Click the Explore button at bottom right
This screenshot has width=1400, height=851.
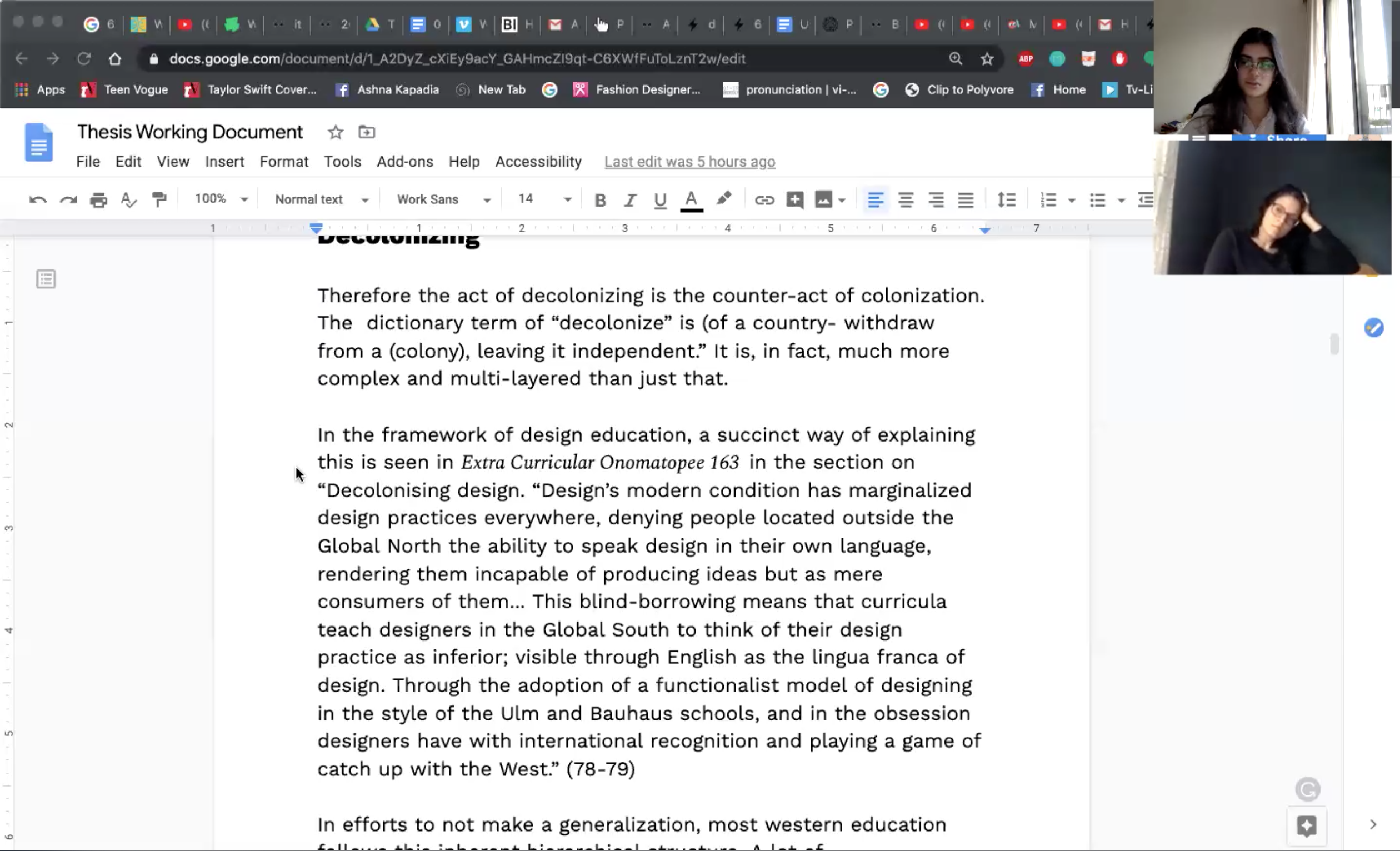pyautogui.click(x=1306, y=825)
